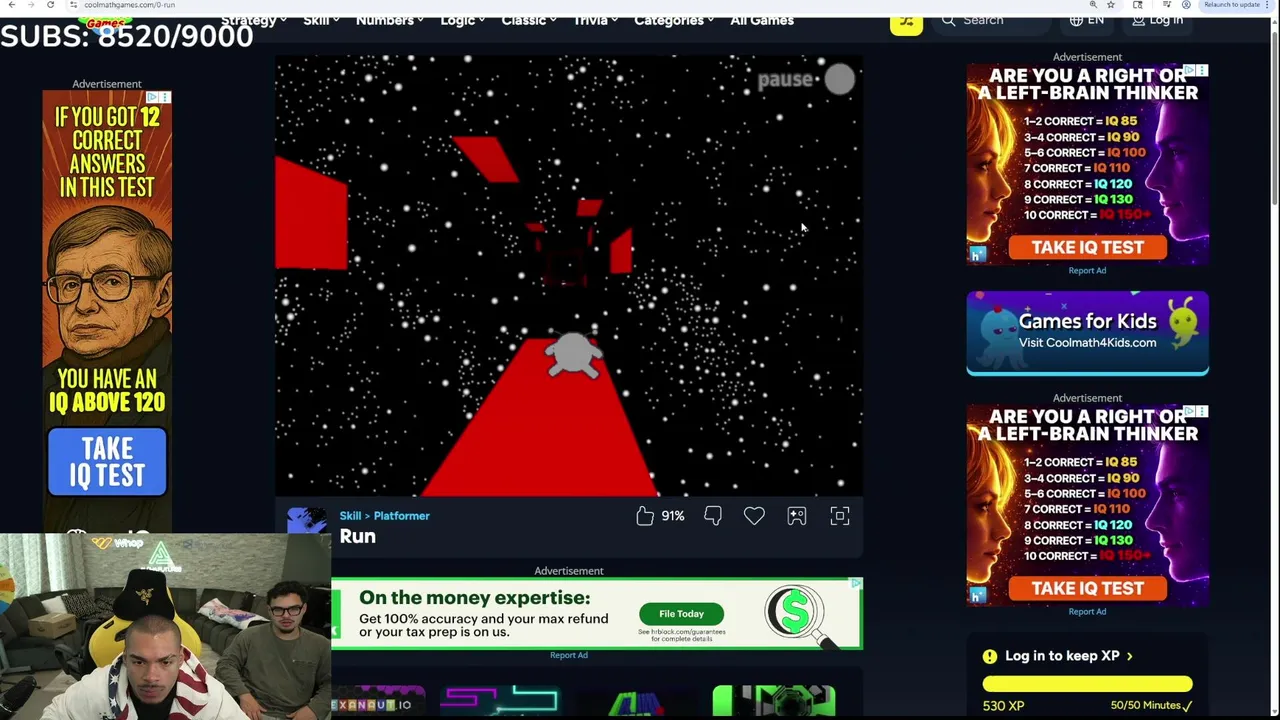The image size is (1280, 720).
Task: Dislike the game with the thumbs-down icon
Action: click(x=713, y=516)
